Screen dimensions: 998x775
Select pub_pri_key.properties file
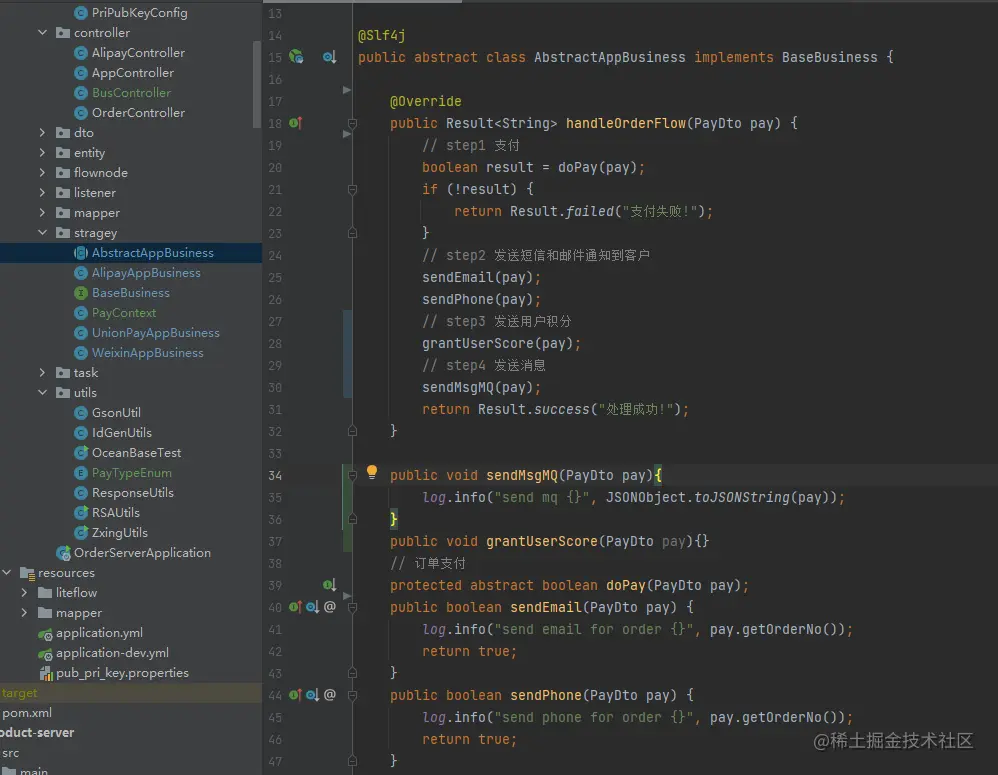pyautogui.click(x=122, y=673)
